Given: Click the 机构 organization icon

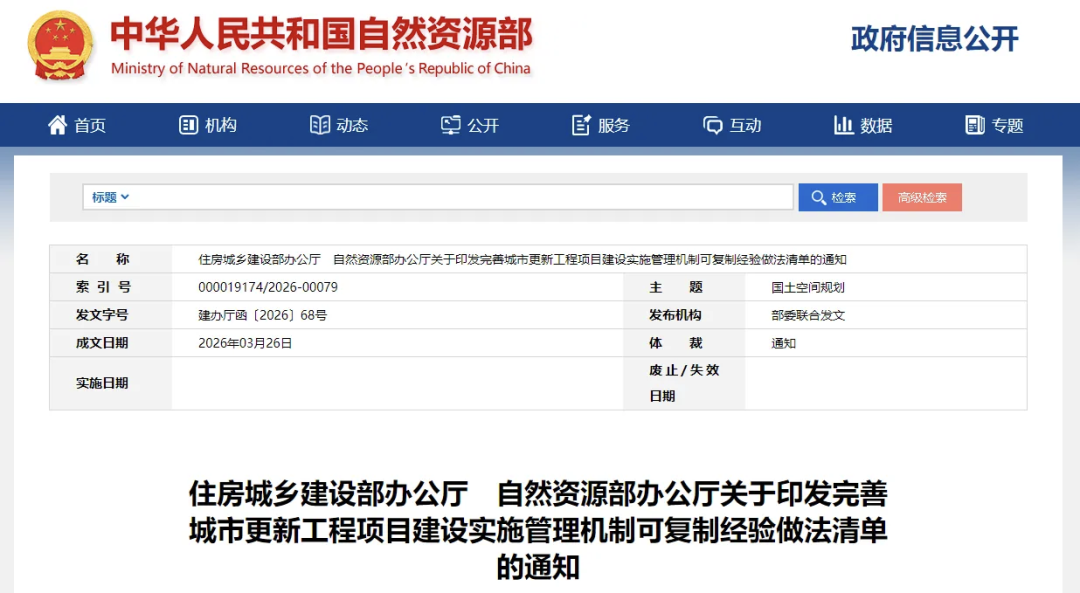Looking at the screenshot, I should click(188, 125).
